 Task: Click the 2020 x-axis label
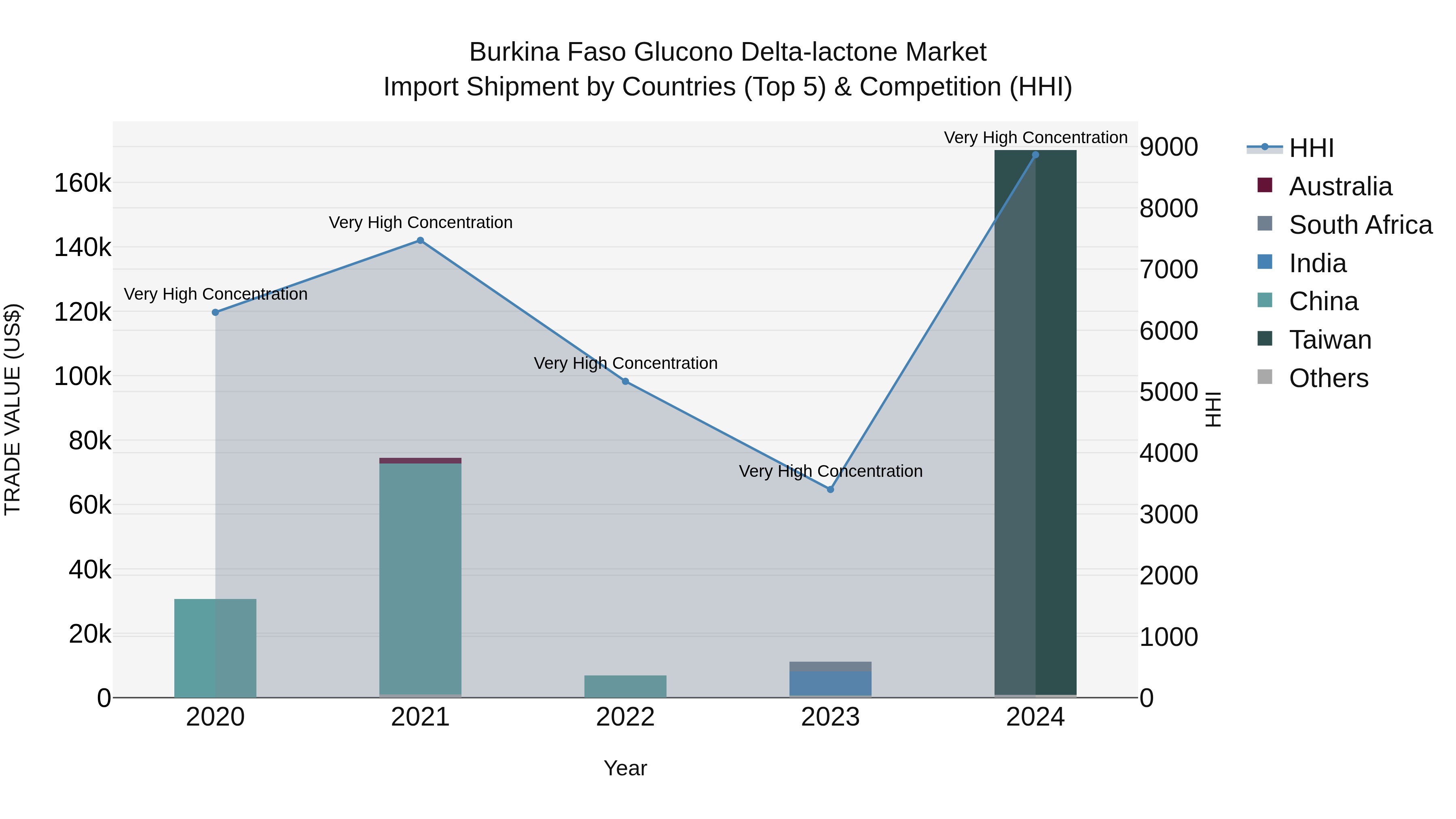pos(215,717)
